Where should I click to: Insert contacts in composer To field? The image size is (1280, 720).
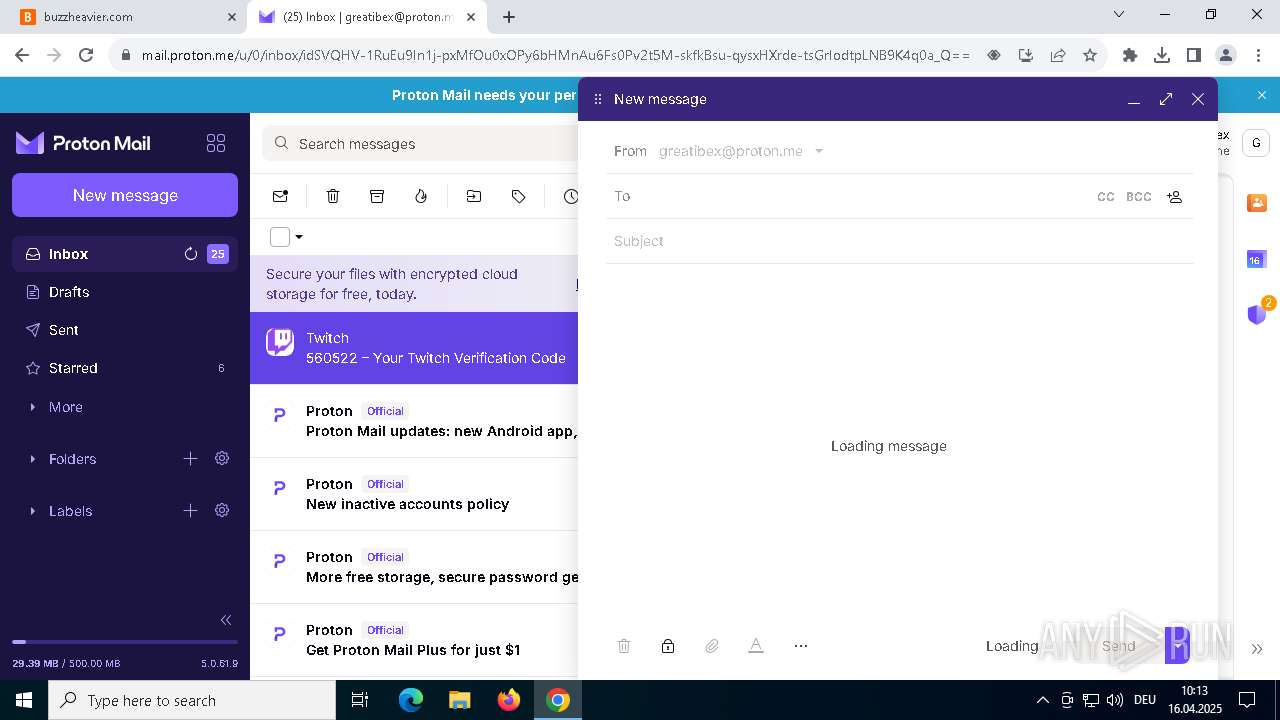click(1175, 197)
